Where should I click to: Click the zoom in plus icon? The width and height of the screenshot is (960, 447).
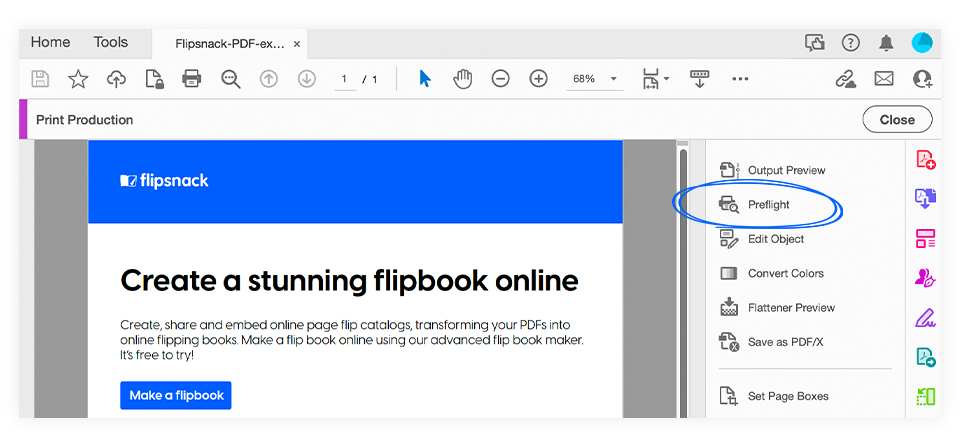point(538,78)
